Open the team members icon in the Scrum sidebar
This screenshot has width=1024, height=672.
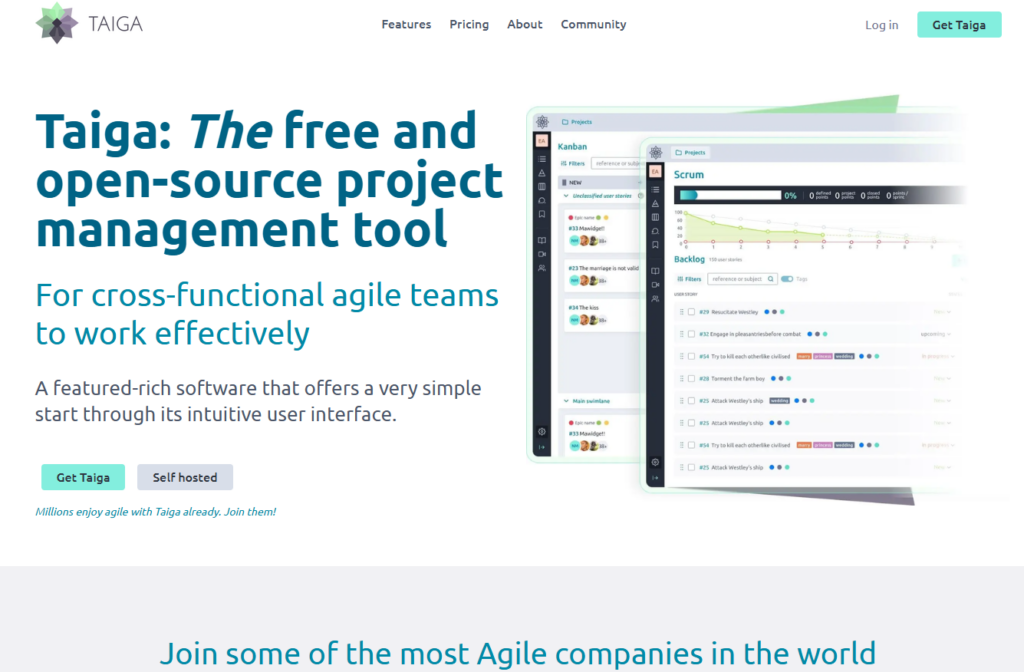(655, 299)
